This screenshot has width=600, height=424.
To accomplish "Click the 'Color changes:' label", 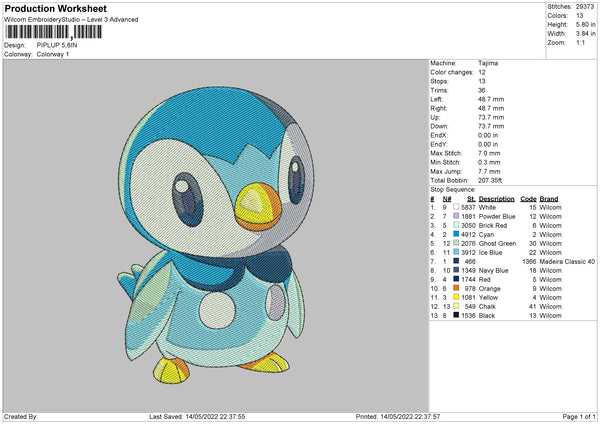I will click(x=452, y=72).
